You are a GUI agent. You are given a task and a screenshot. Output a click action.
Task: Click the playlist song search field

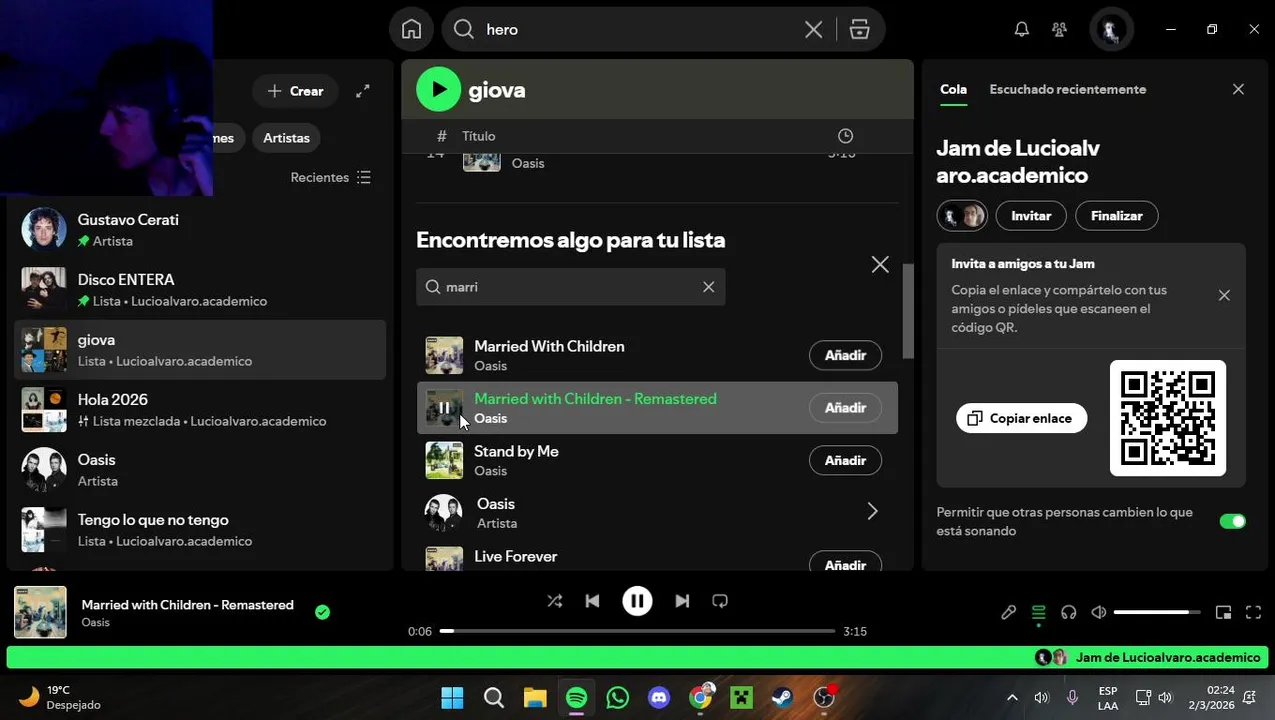coord(571,287)
